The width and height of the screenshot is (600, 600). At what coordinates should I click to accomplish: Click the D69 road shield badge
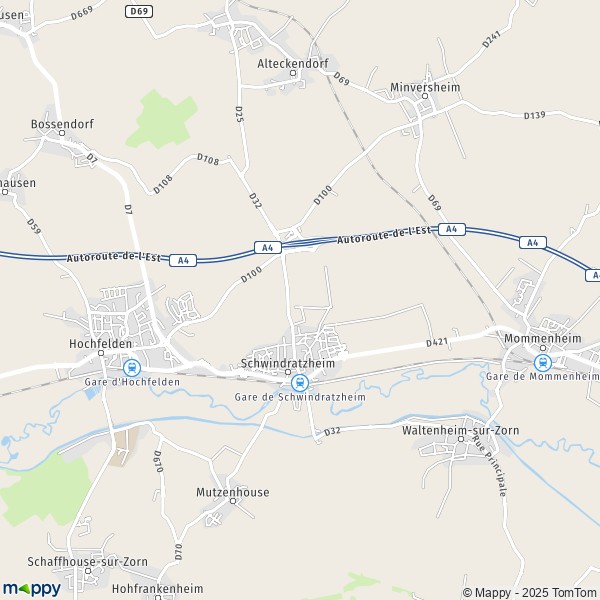point(139,11)
